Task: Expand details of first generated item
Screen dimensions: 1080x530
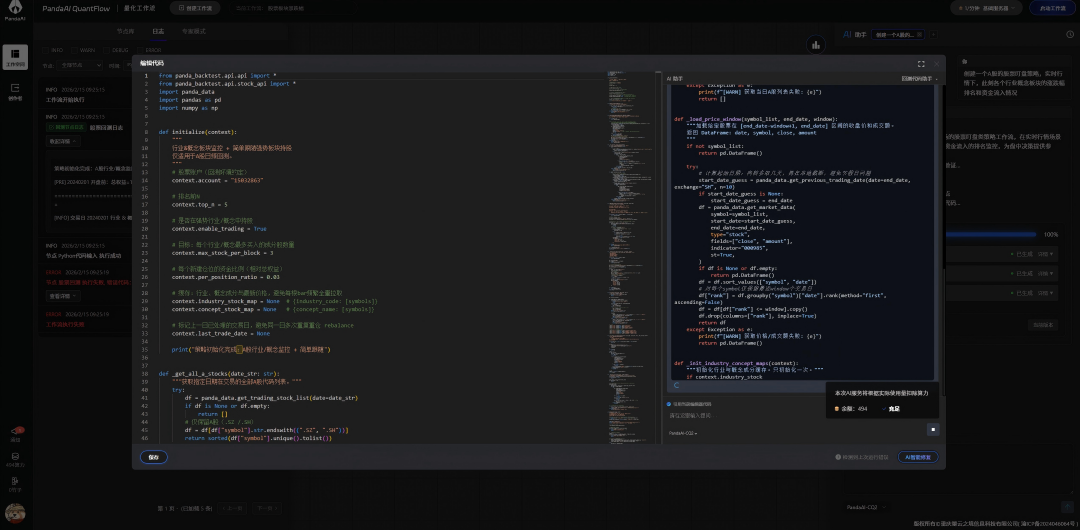Action: tap(1047, 254)
